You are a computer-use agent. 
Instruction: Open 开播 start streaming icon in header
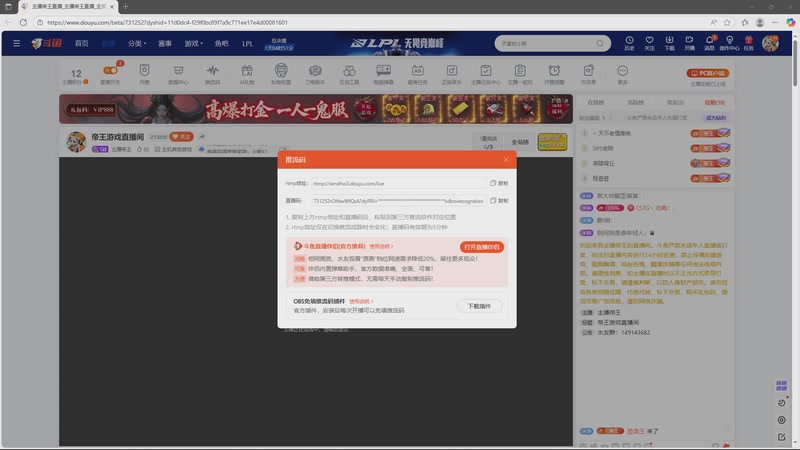pyautogui.click(x=689, y=43)
